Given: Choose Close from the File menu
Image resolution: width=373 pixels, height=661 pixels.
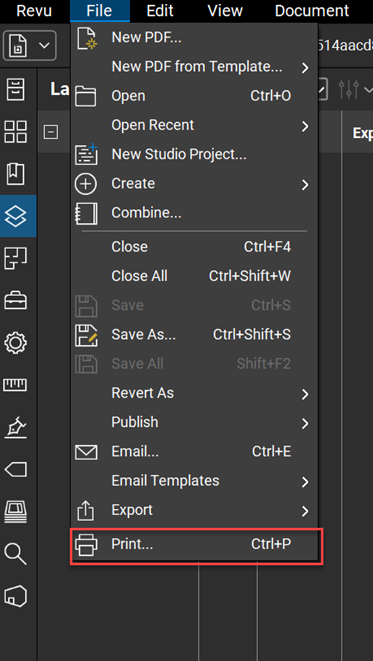Looking at the screenshot, I should [x=194, y=247].
